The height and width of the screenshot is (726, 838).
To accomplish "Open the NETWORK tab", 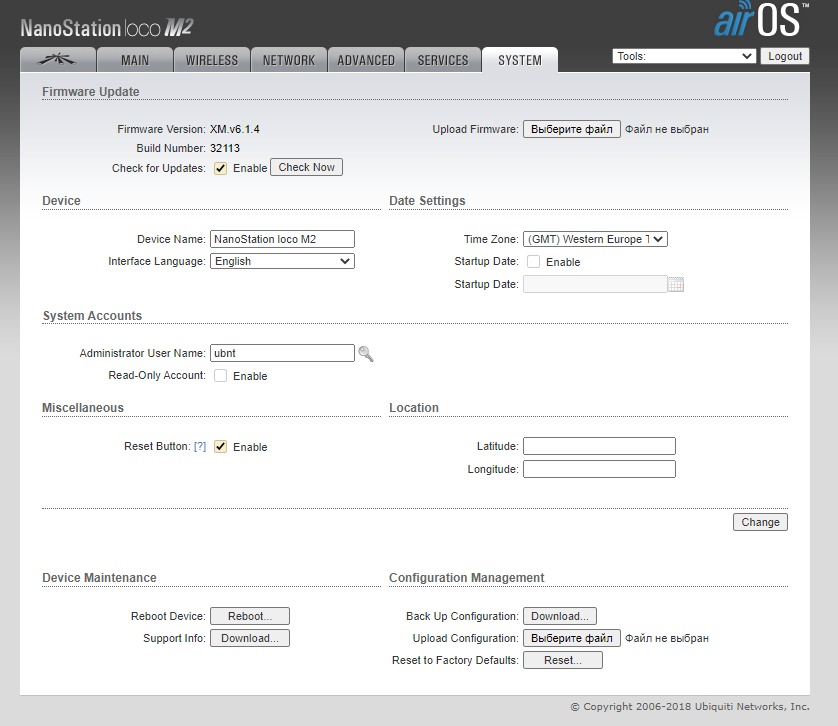I will (x=289, y=60).
